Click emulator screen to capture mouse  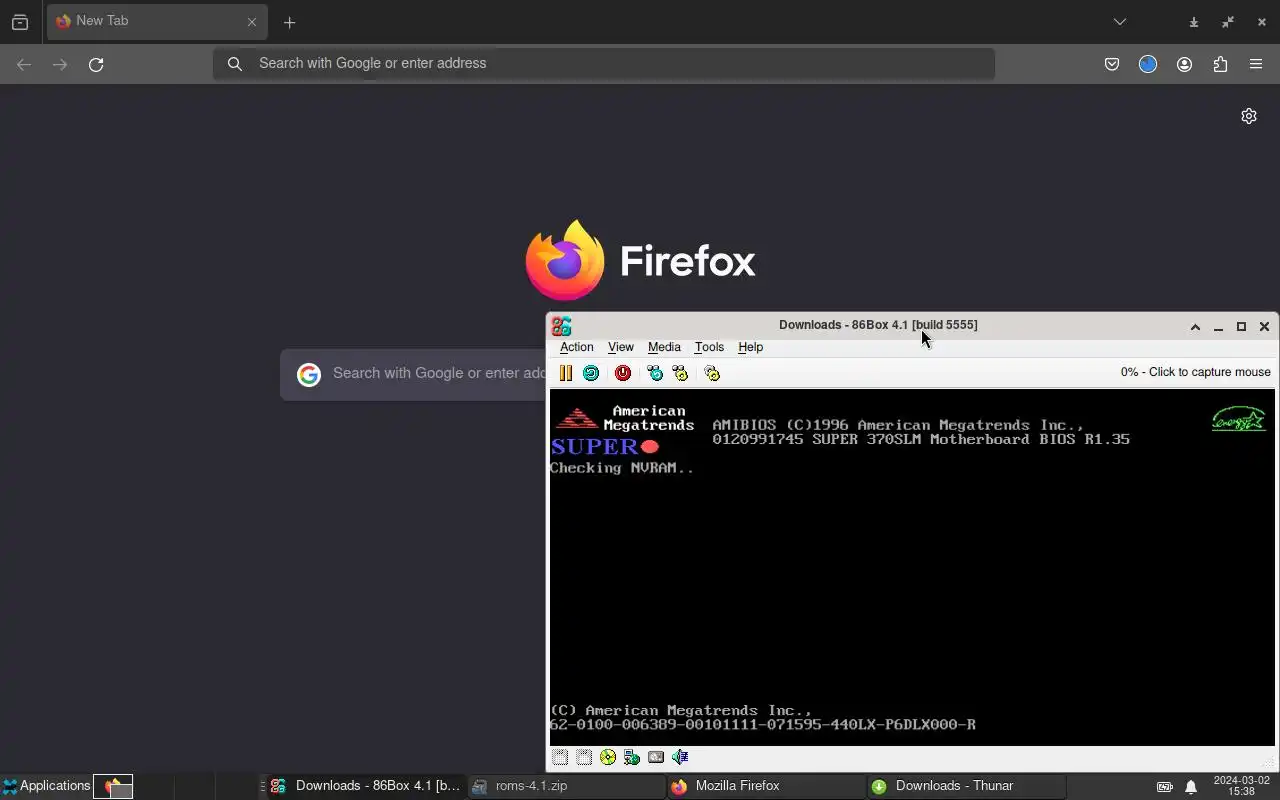912,567
